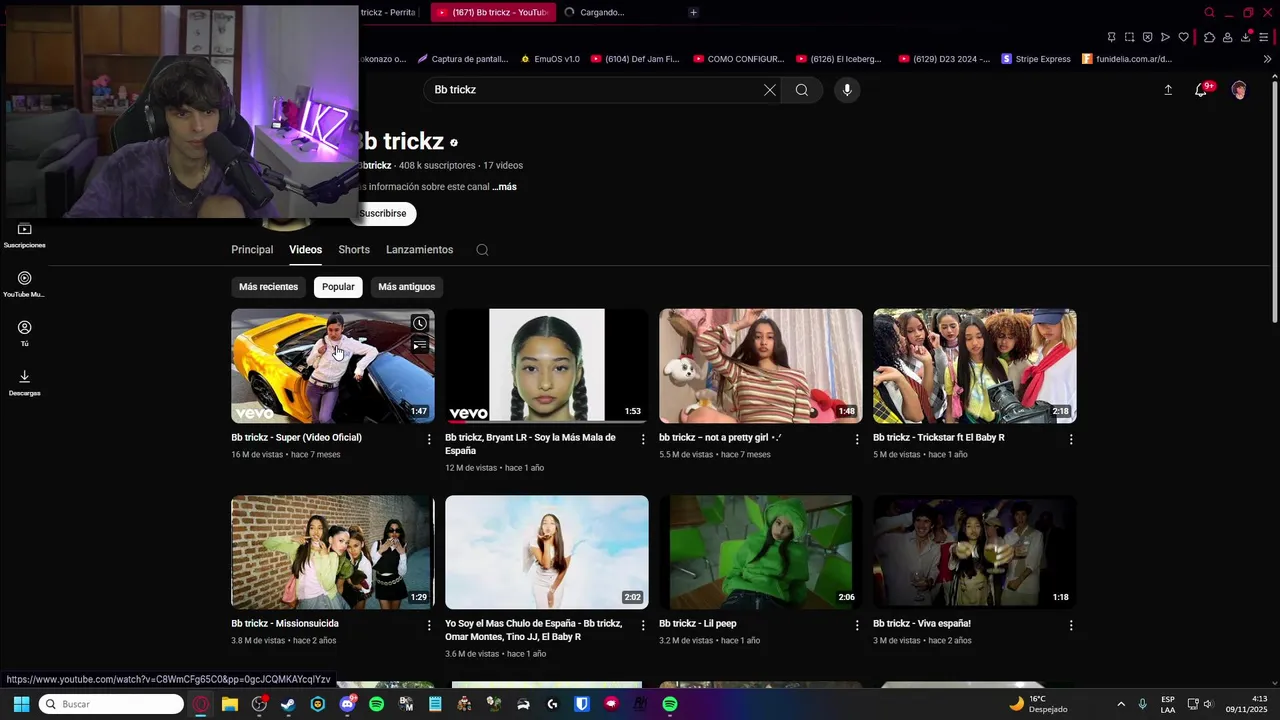Viewport: 1280px width, 720px height.
Task: Open Steam from the taskbar
Action: (288, 704)
